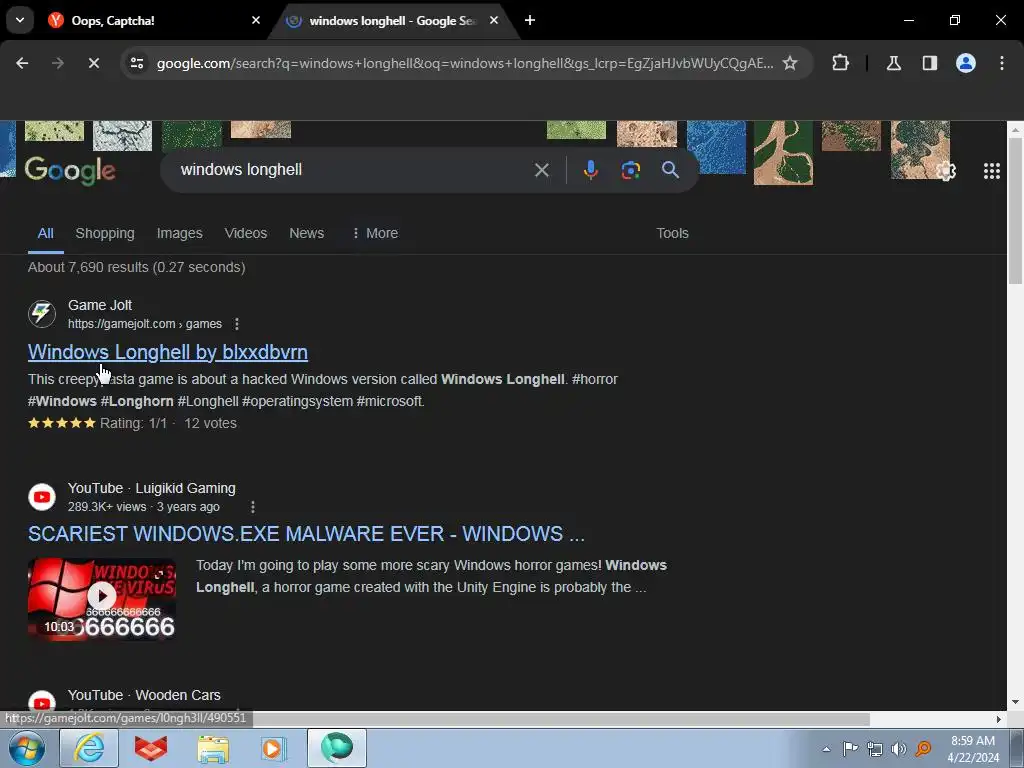Open options for Game Jolt result

[x=237, y=324]
